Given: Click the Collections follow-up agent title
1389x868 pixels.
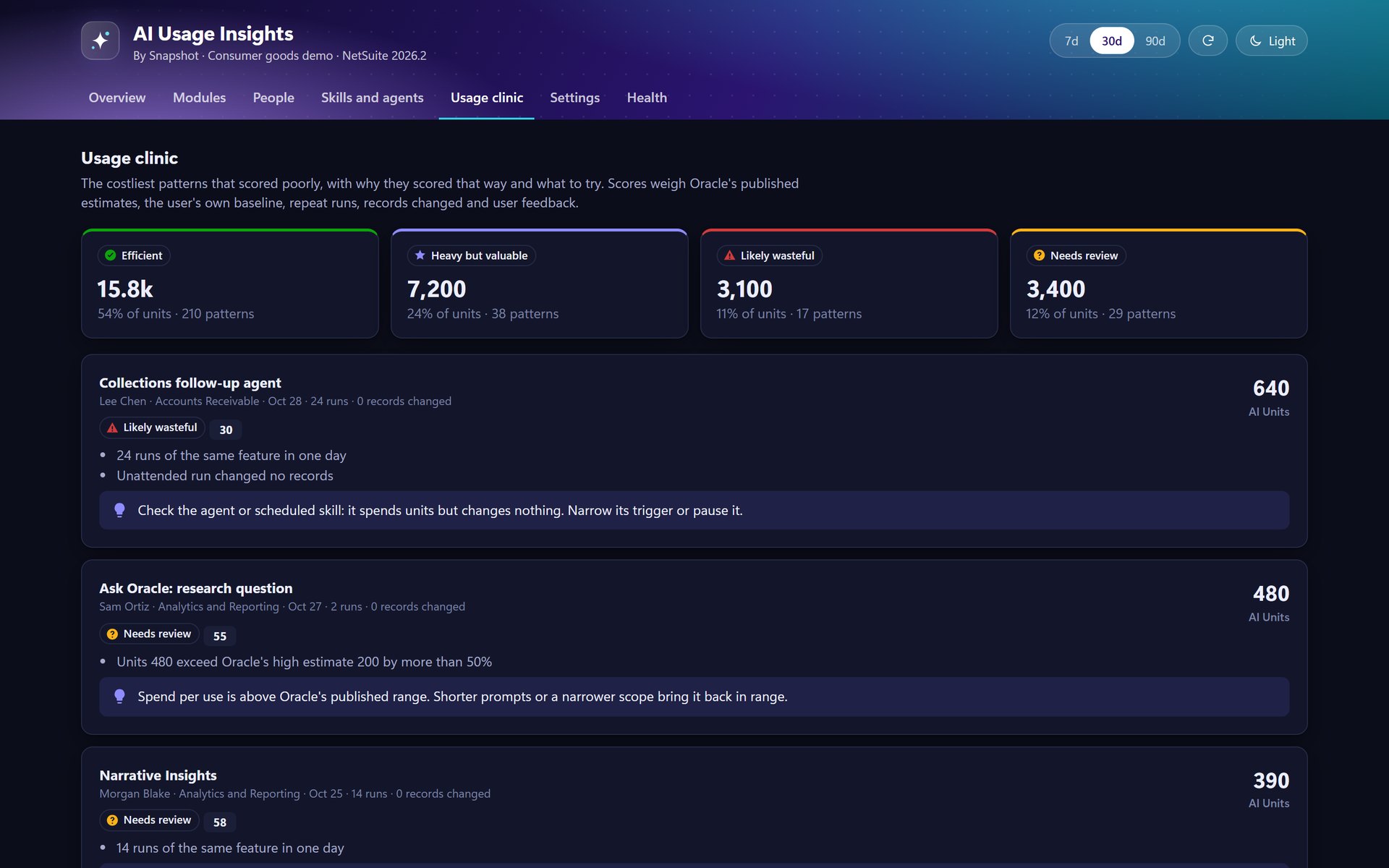Looking at the screenshot, I should (190, 383).
